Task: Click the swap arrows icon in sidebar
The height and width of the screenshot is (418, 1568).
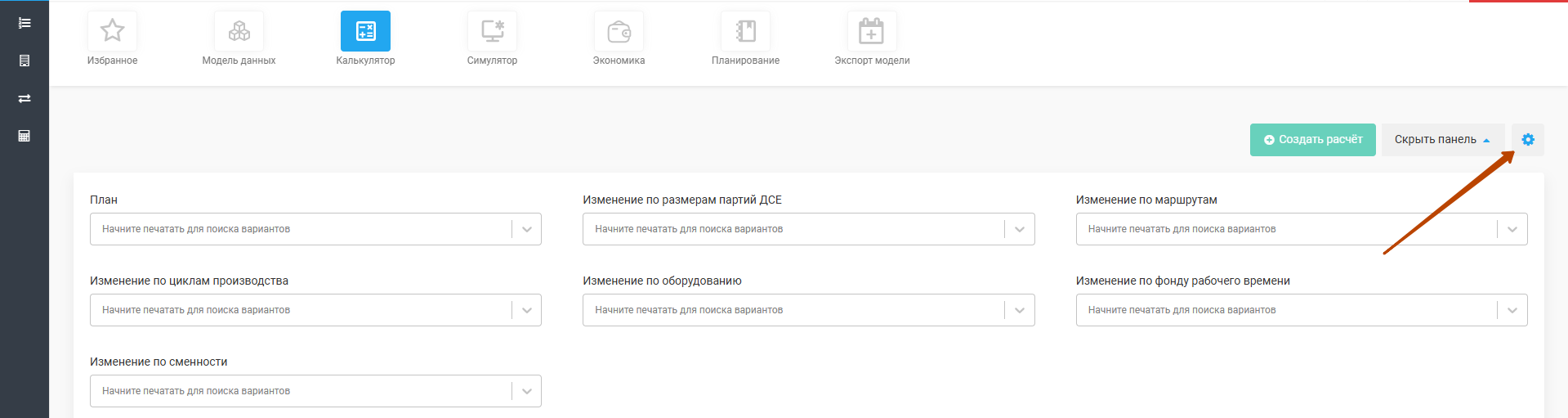Action: click(25, 98)
